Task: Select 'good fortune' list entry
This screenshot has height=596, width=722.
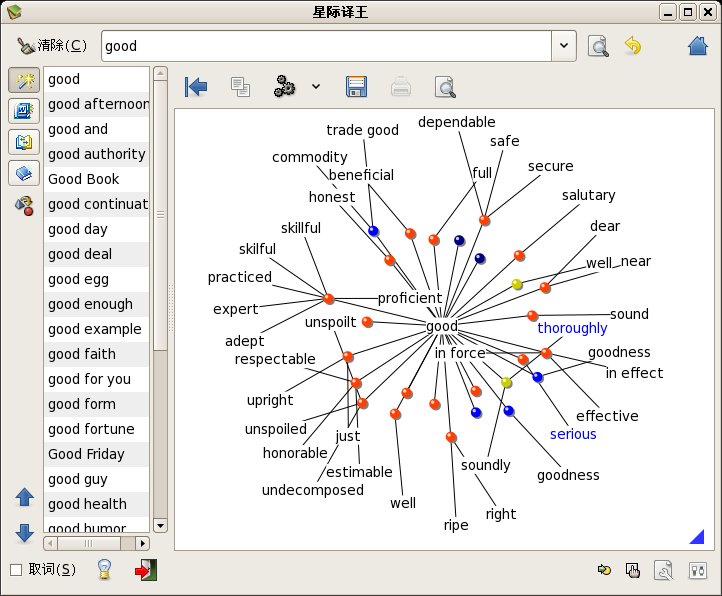Action: (x=96, y=429)
